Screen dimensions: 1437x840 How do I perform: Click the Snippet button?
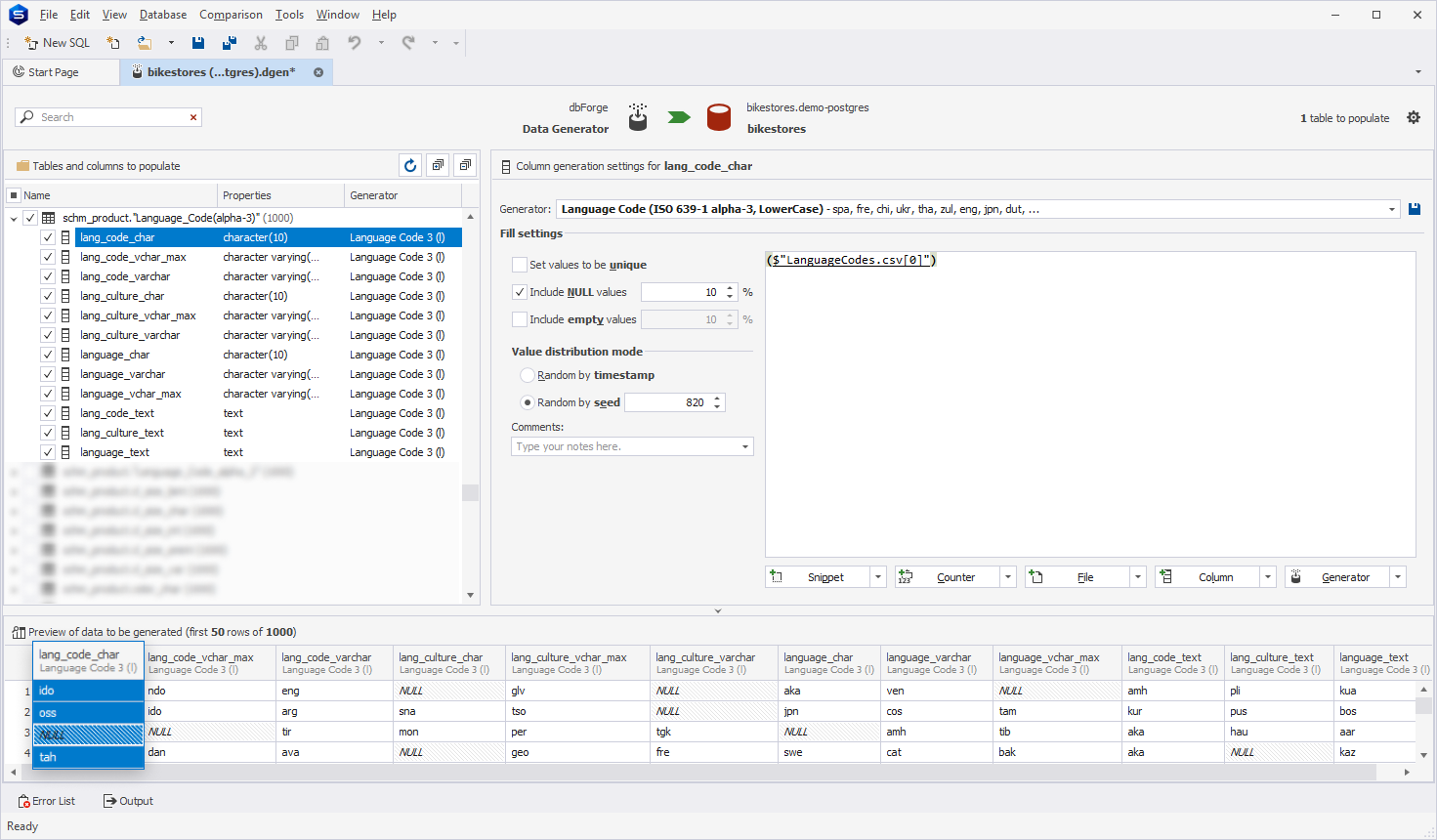click(x=818, y=577)
